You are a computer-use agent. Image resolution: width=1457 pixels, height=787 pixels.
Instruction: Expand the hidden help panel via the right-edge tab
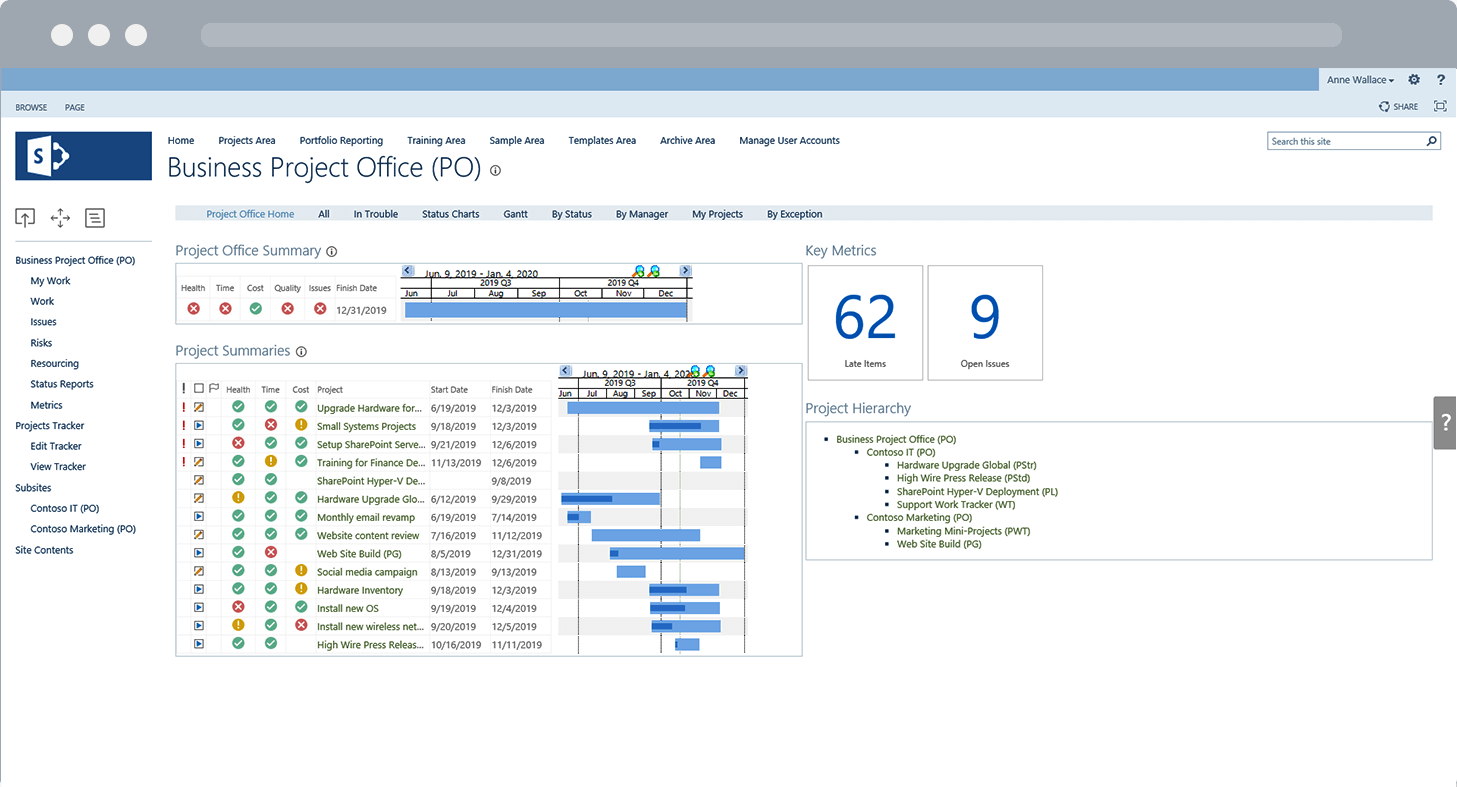[x=1445, y=422]
